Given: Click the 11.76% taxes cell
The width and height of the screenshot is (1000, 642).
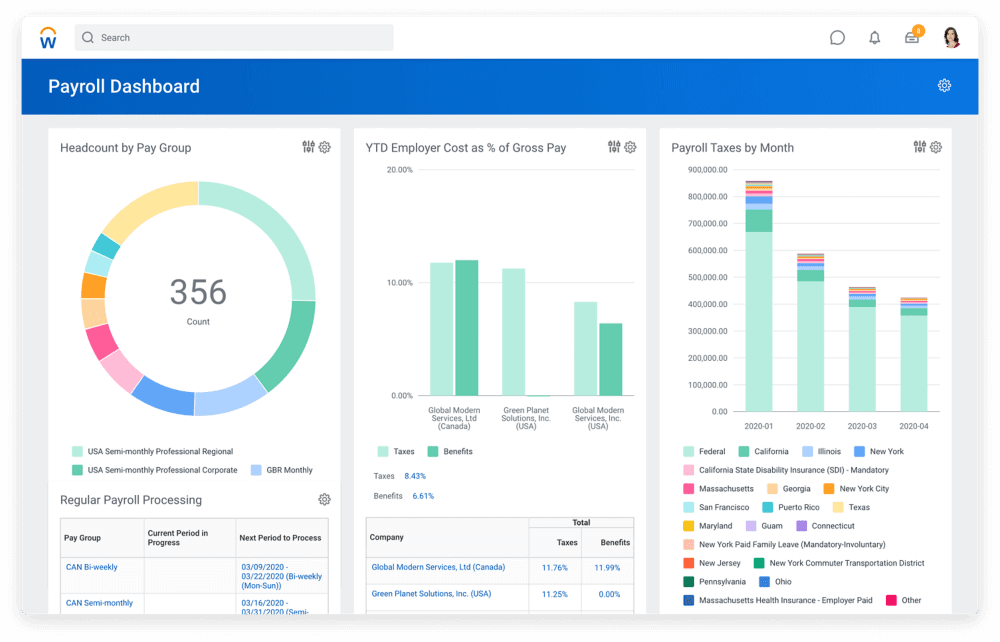Looking at the screenshot, I should coord(554,567).
